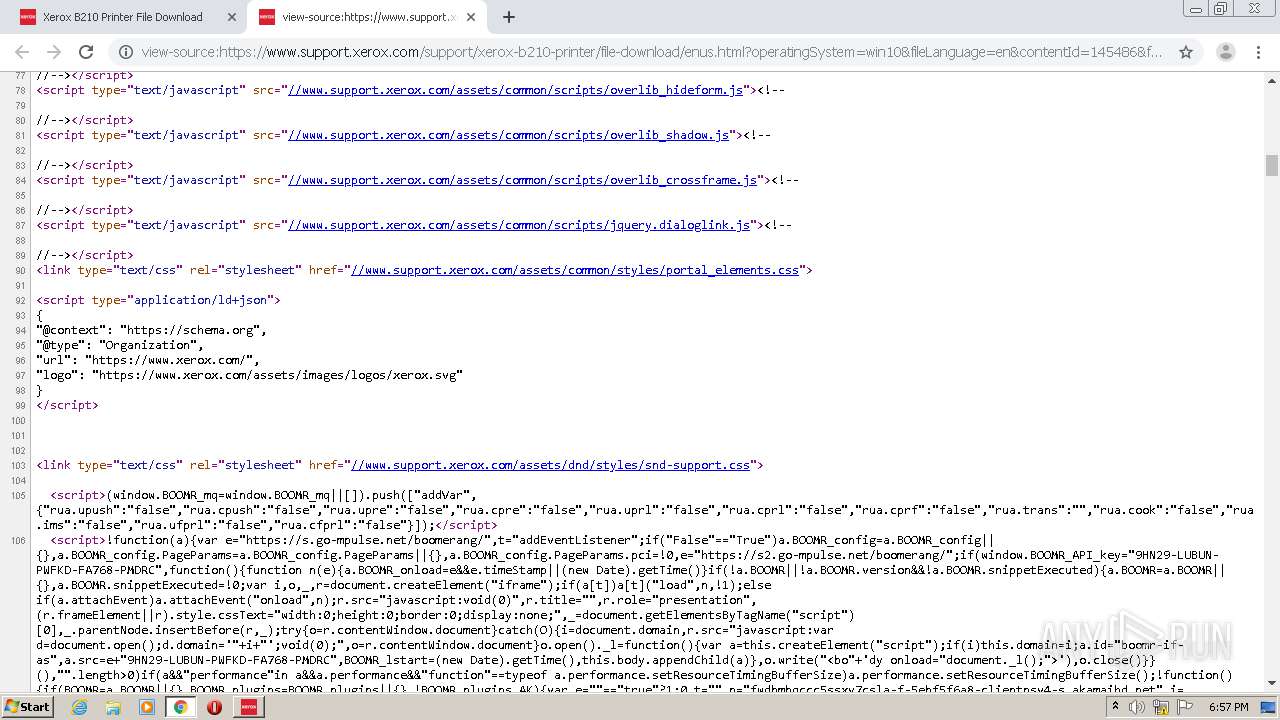Viewport: 1280px width, 720px height.
Task: Open the Chrome three-dot menu
Action: tap(1258, 52)
